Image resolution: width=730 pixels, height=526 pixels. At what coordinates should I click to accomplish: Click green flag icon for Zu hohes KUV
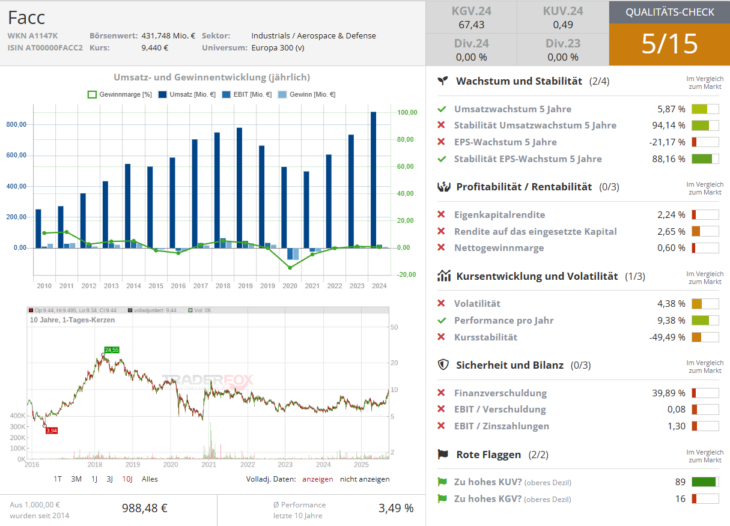tap(442, 482)
